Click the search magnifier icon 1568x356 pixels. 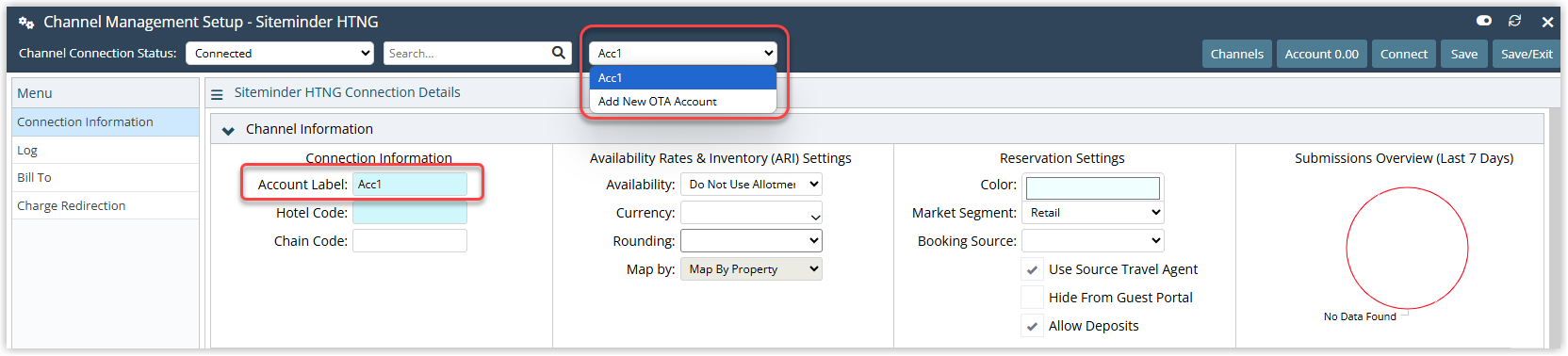point(559,53)
